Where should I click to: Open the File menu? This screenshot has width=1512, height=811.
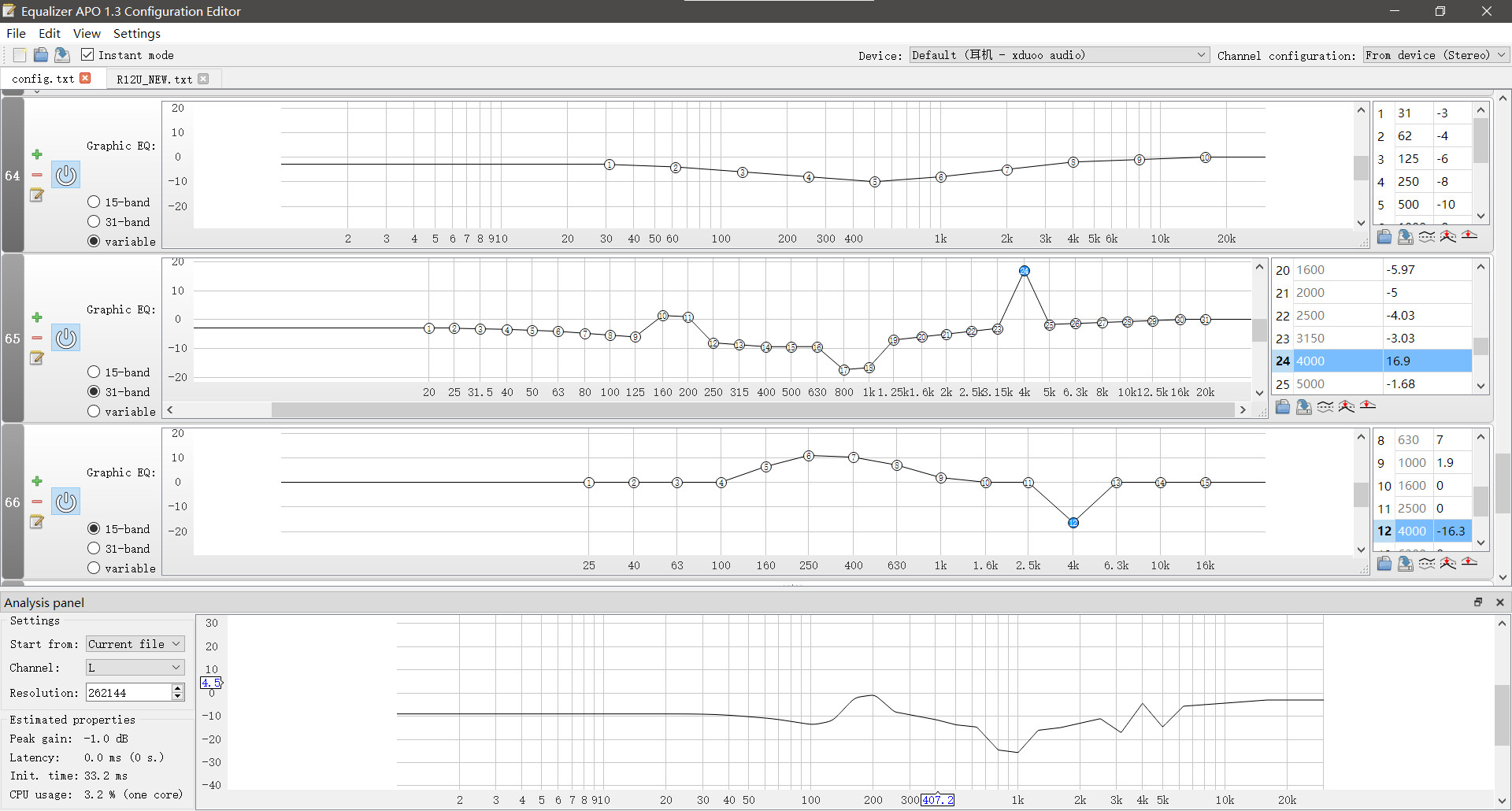16,33
